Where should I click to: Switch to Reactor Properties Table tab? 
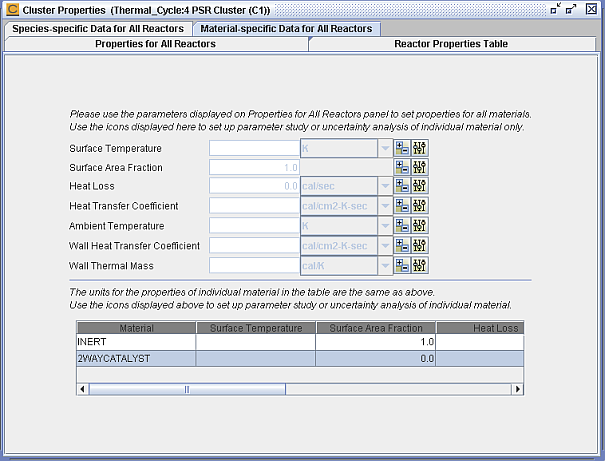click(451, 44)
